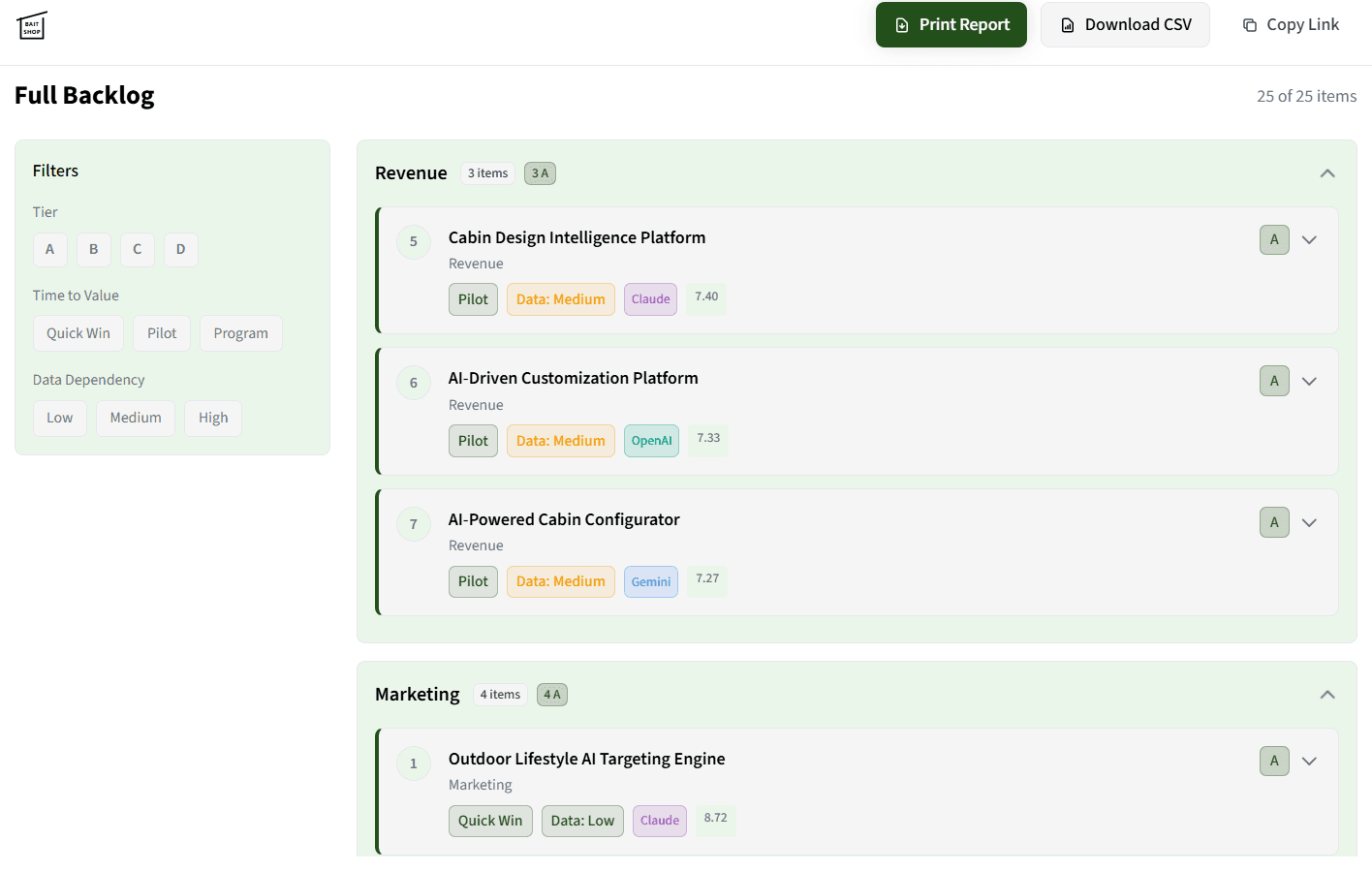Click the chain-link icon beside Copy Link
Image resolution: width=1372 pixels, height=872 pixels.
1248,24
